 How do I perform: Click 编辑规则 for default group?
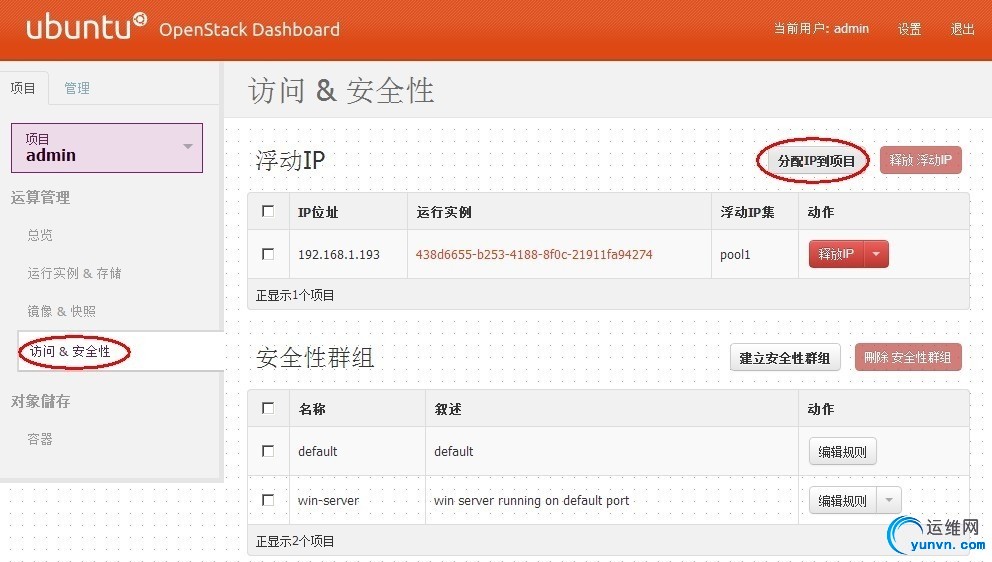843,451
